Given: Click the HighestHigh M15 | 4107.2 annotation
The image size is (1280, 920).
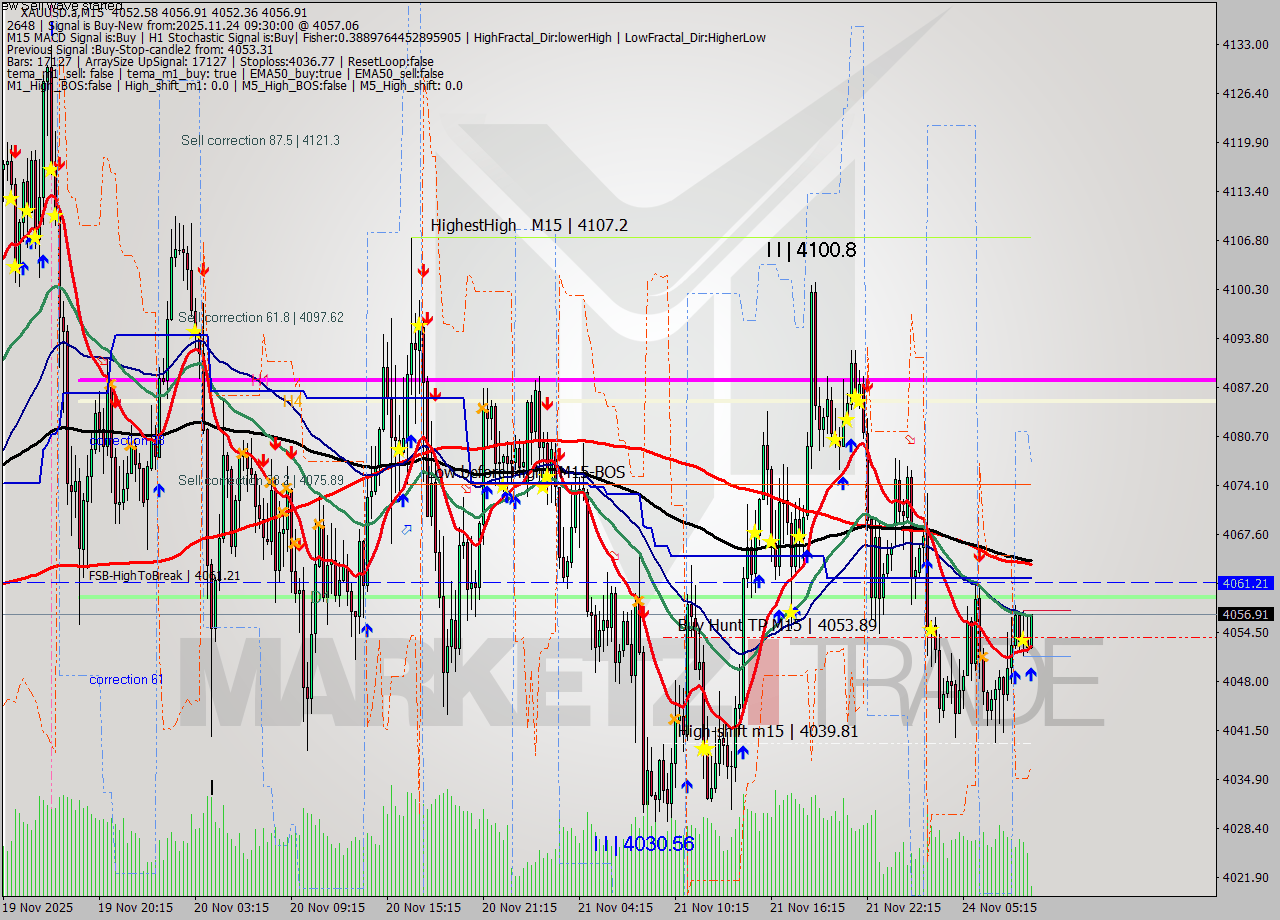Looking at the screenshot, I should click(527, 226).
